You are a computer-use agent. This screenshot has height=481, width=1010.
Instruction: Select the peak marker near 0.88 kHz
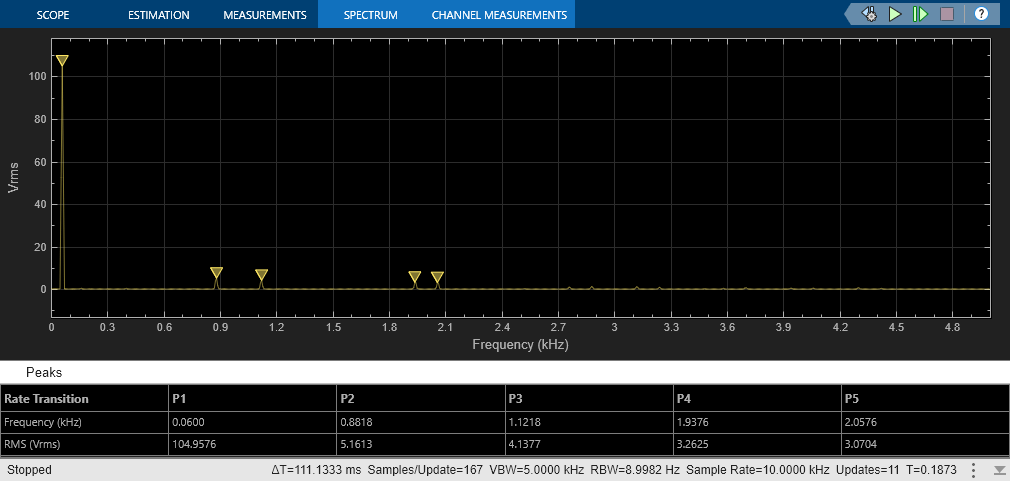(216, 272)
